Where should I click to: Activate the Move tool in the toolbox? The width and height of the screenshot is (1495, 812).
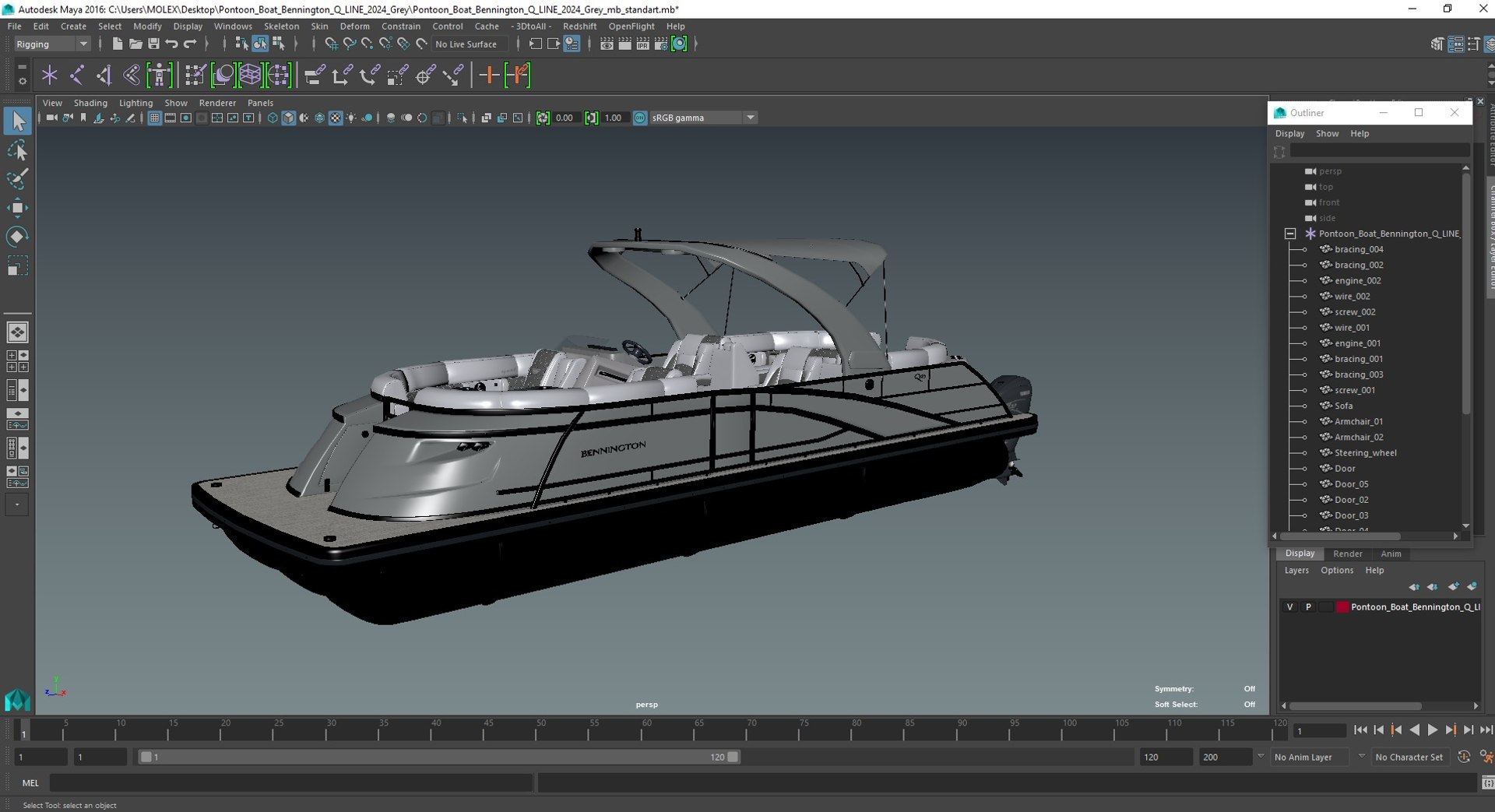(x=18, y=208)
